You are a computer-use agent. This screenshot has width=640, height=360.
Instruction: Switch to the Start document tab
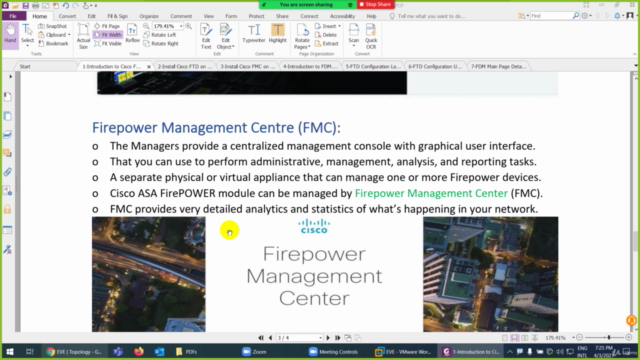point(25,66)
